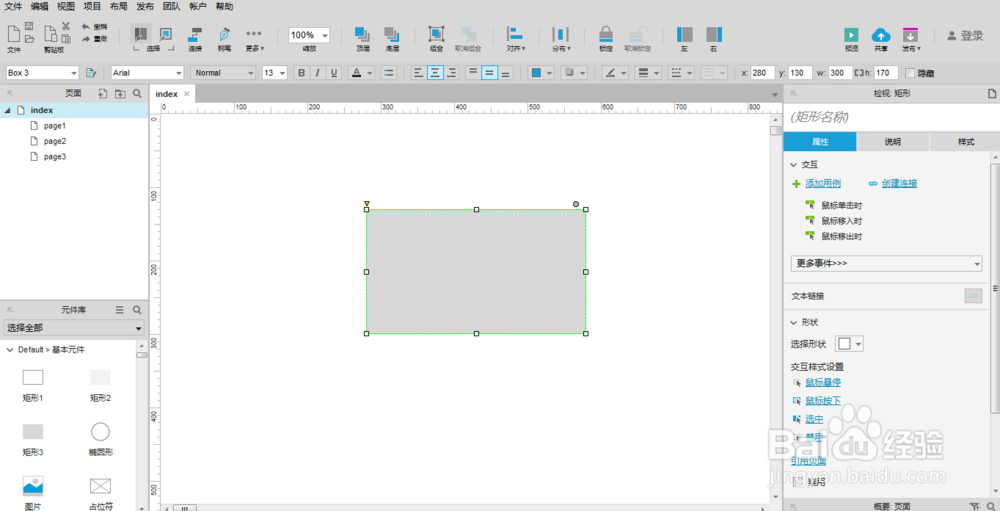Open the select shape dropdown

click(849, 344)
